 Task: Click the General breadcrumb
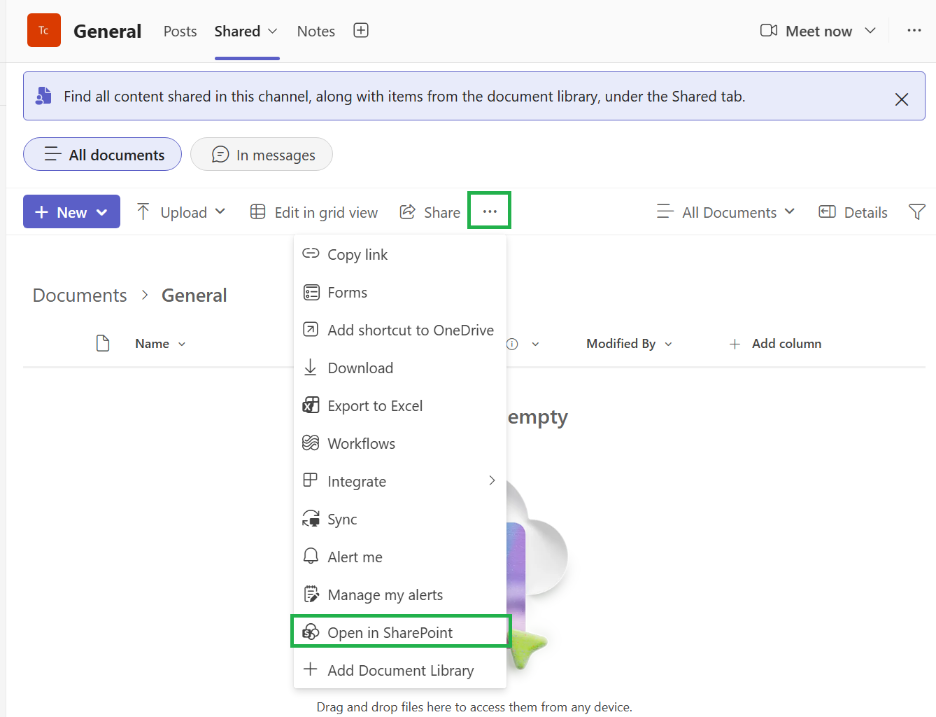194,296
